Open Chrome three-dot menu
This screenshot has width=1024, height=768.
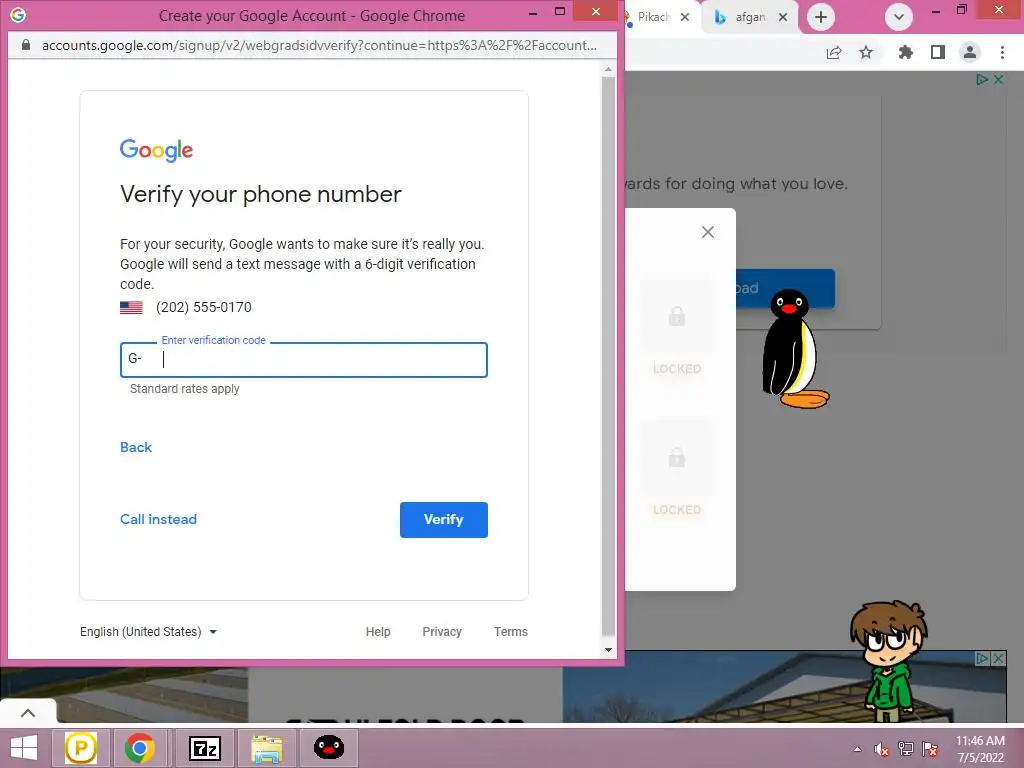[x=1002, y=52]
